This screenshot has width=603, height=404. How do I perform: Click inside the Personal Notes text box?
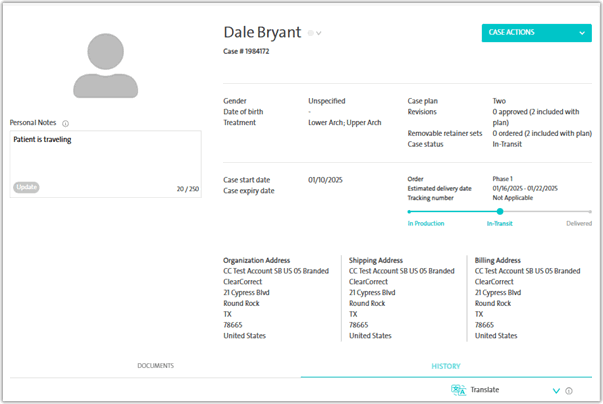coord(105,158)
